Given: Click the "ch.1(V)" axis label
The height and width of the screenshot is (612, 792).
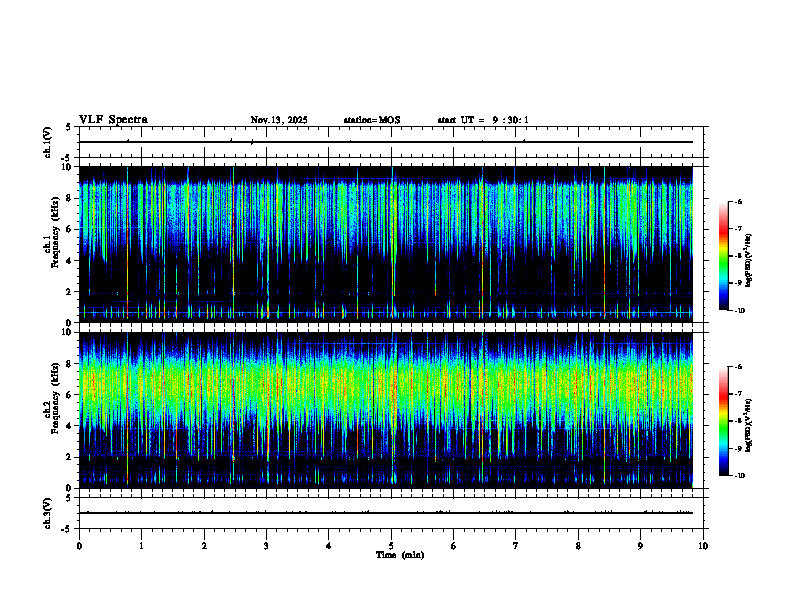Looking at the screenshot, I should 48,142.
